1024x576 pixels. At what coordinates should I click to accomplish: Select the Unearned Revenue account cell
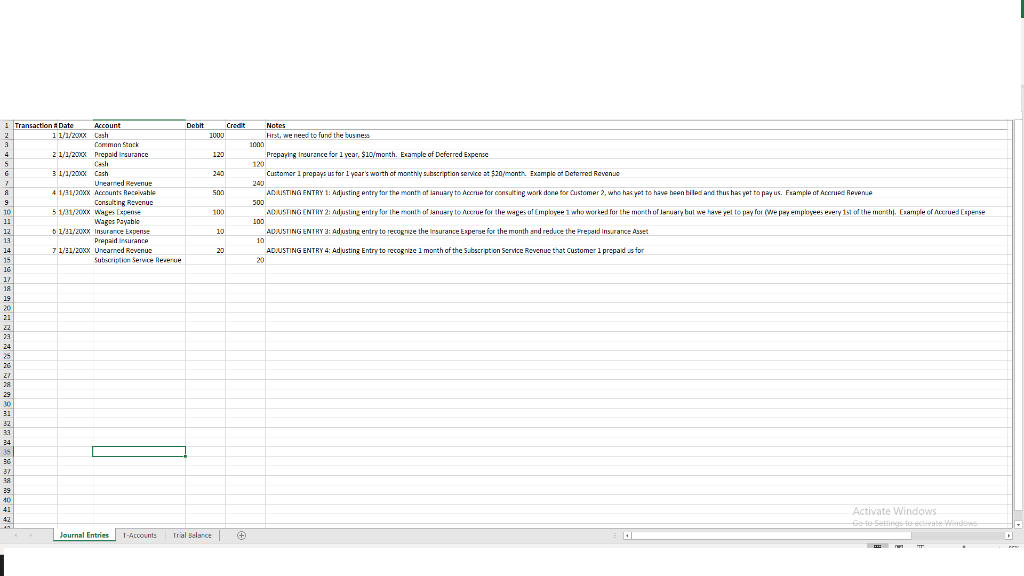(x=124, y=183)
